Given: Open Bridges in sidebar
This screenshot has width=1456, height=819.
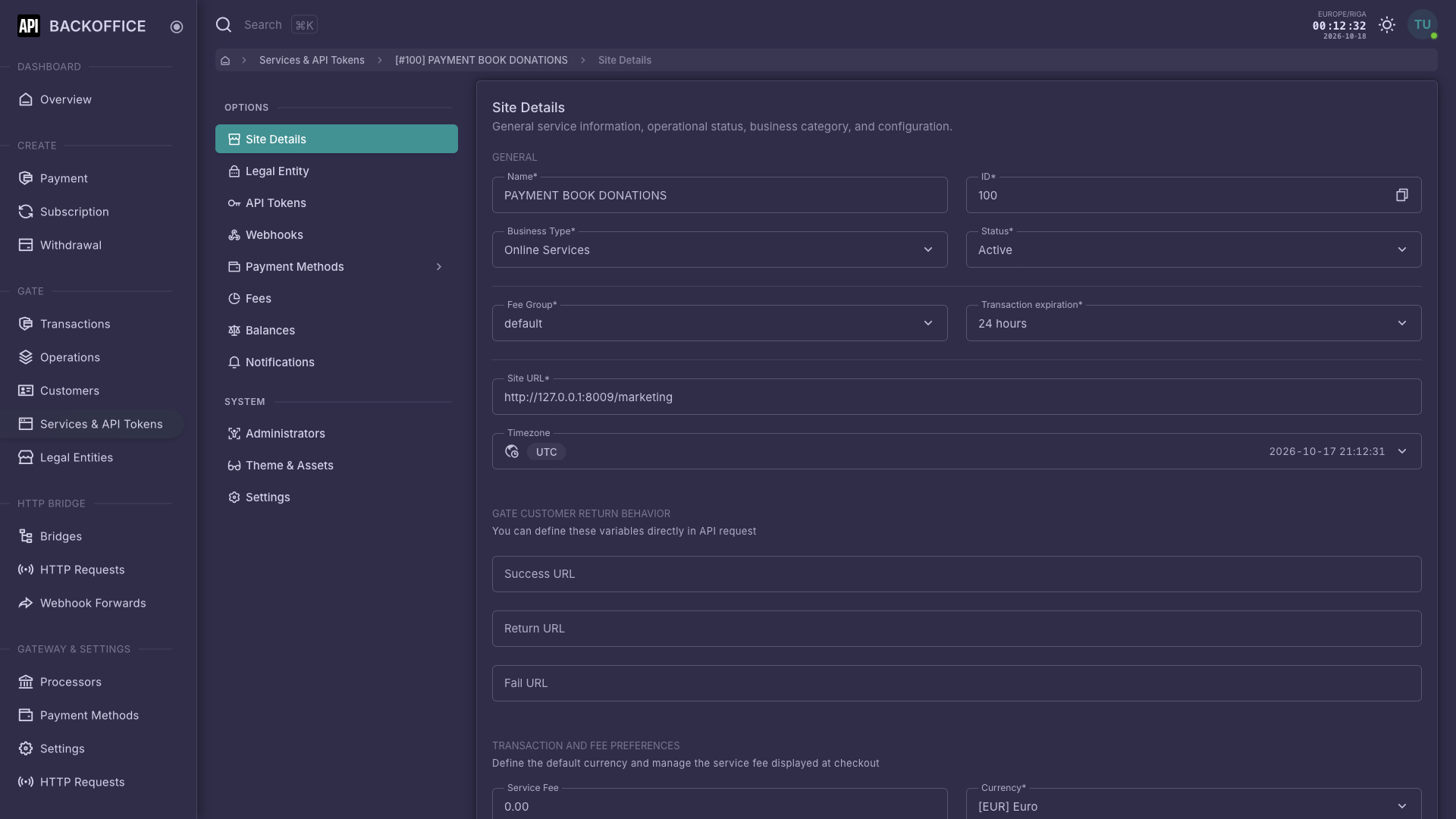Looking at the screenshot, I should point(93,536).
